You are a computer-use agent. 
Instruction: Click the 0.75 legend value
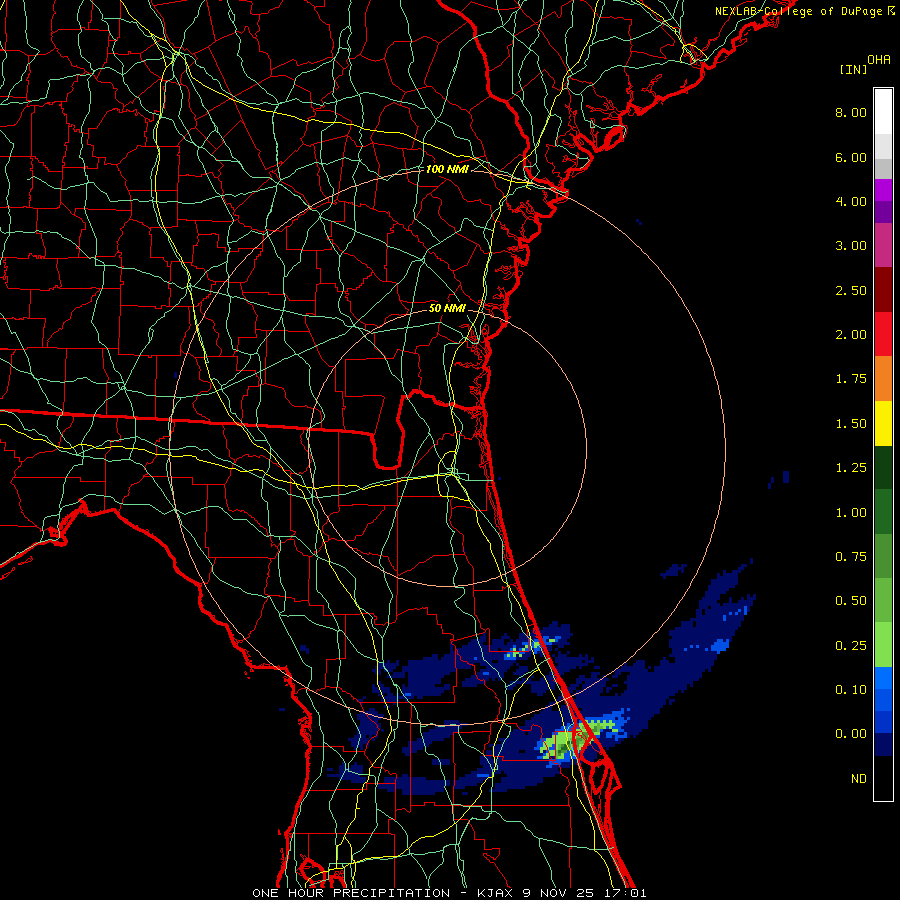(851, 557)
